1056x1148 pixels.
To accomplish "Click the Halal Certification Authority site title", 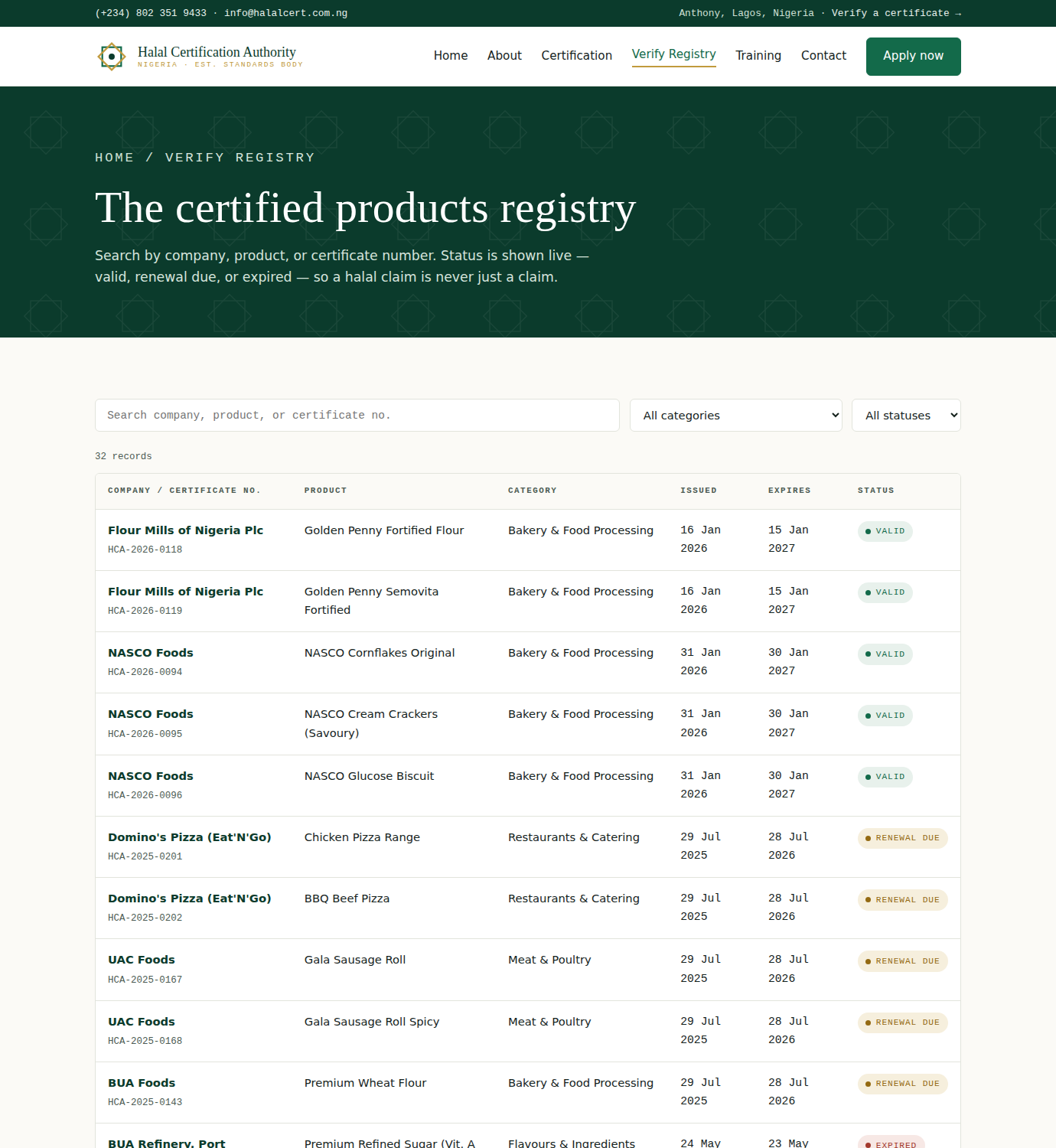I will click(217, 52).
